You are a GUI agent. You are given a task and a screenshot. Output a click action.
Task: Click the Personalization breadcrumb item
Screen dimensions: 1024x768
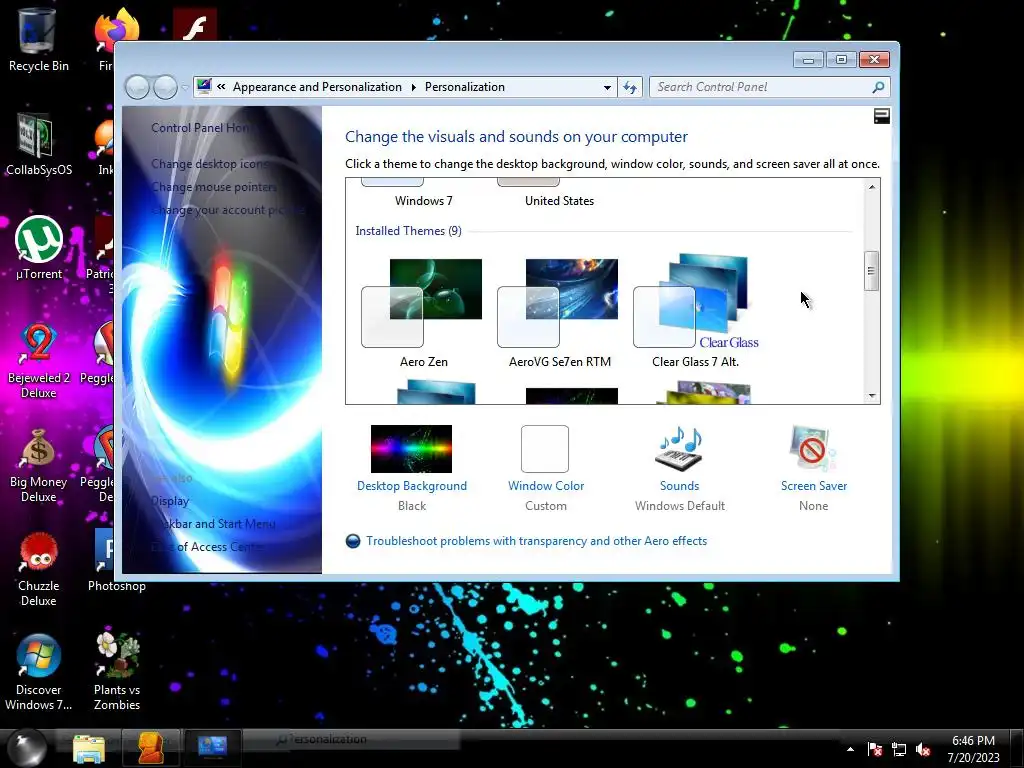tap(464, 87)
